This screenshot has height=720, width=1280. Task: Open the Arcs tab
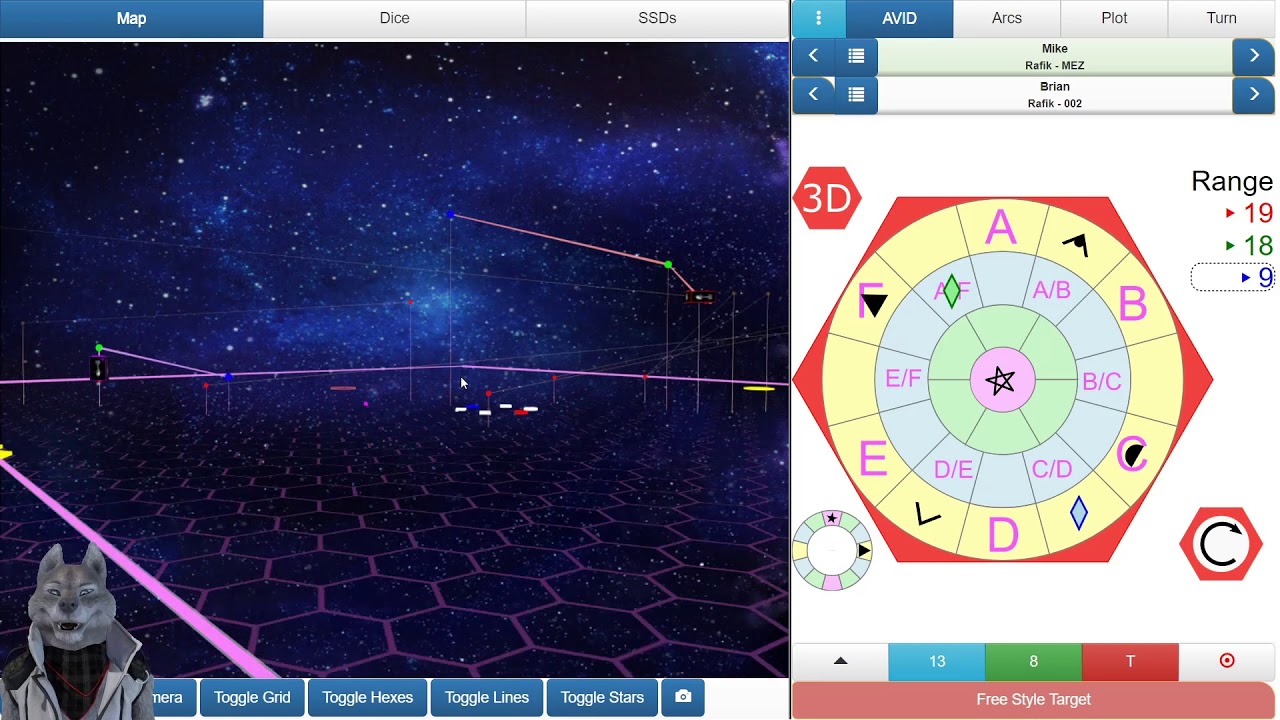(1007, 18)
